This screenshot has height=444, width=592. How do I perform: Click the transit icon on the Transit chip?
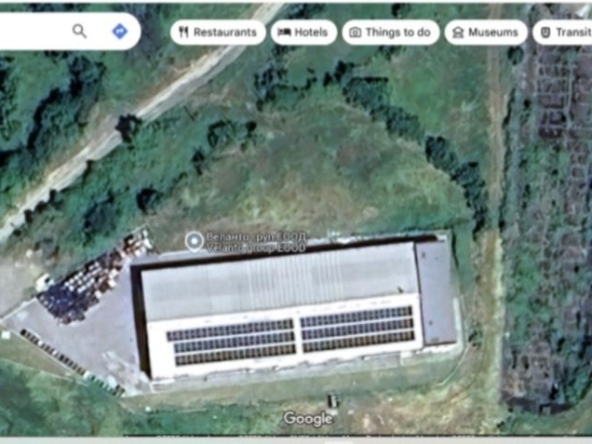(546, 32)
